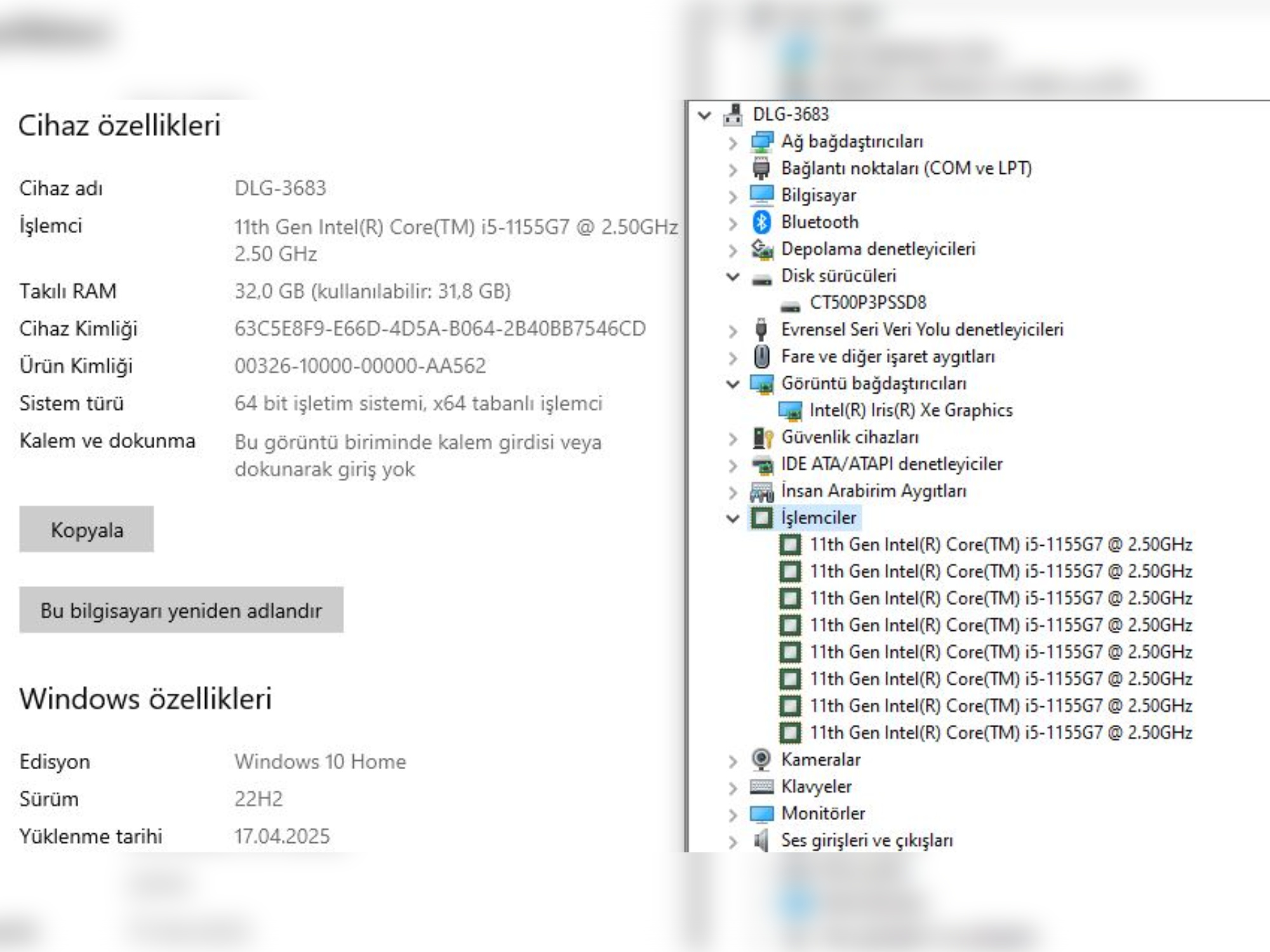The image size is (1270, 952).
Task: Click the IDE ATA/ATAPI icon
Action: click(x=761, y=465)
